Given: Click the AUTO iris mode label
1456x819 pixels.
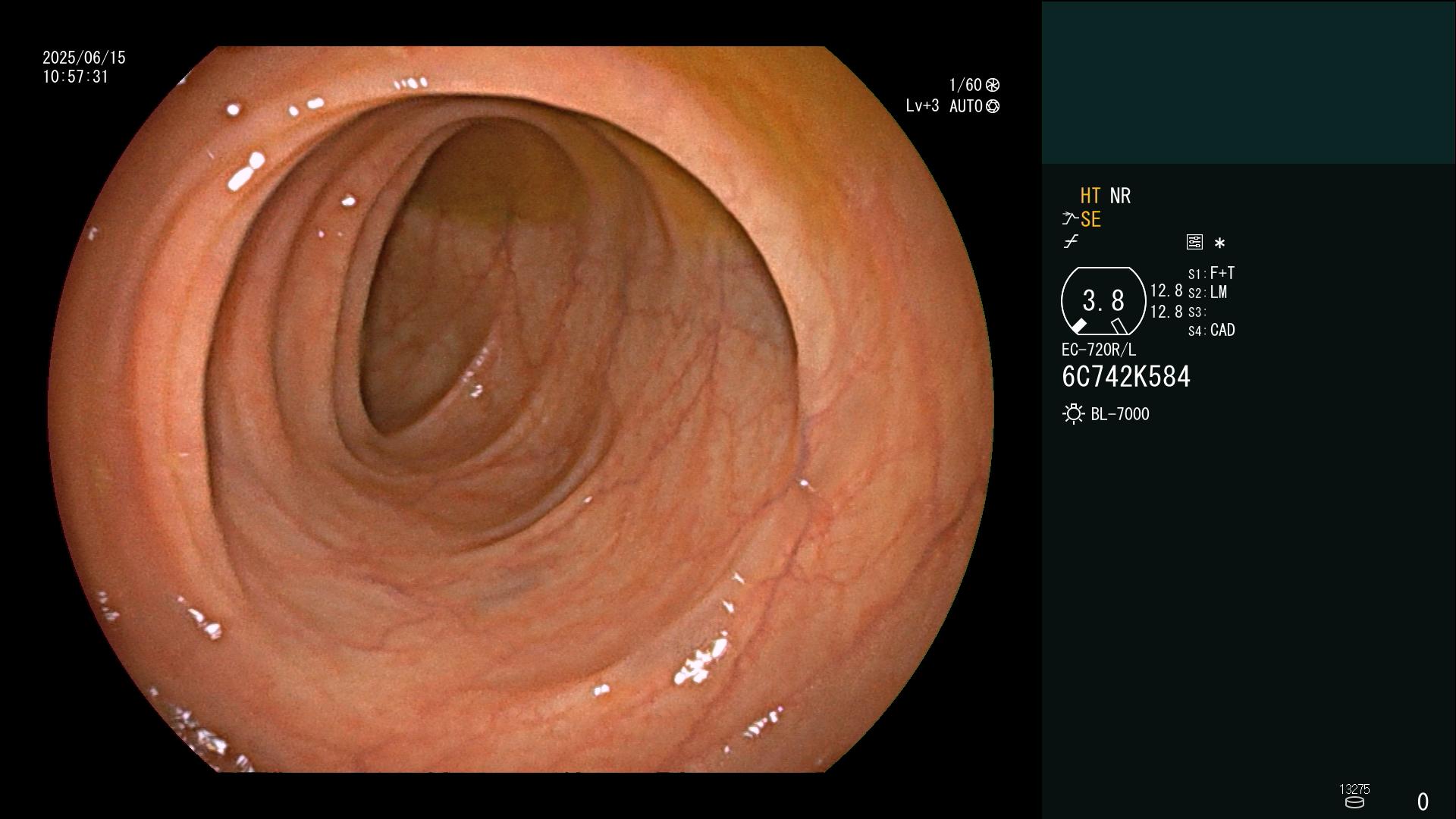Looking at the screenshot, I should tap(966, 106).
